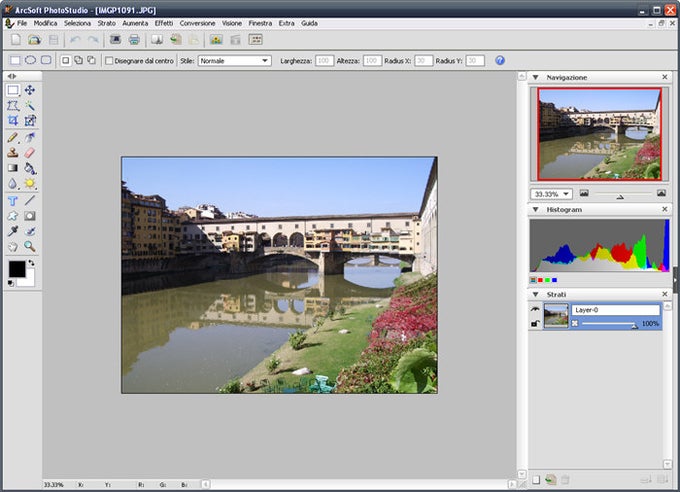
Task: Click the zoom in image button in Navigazione
Action: (661, 193)
